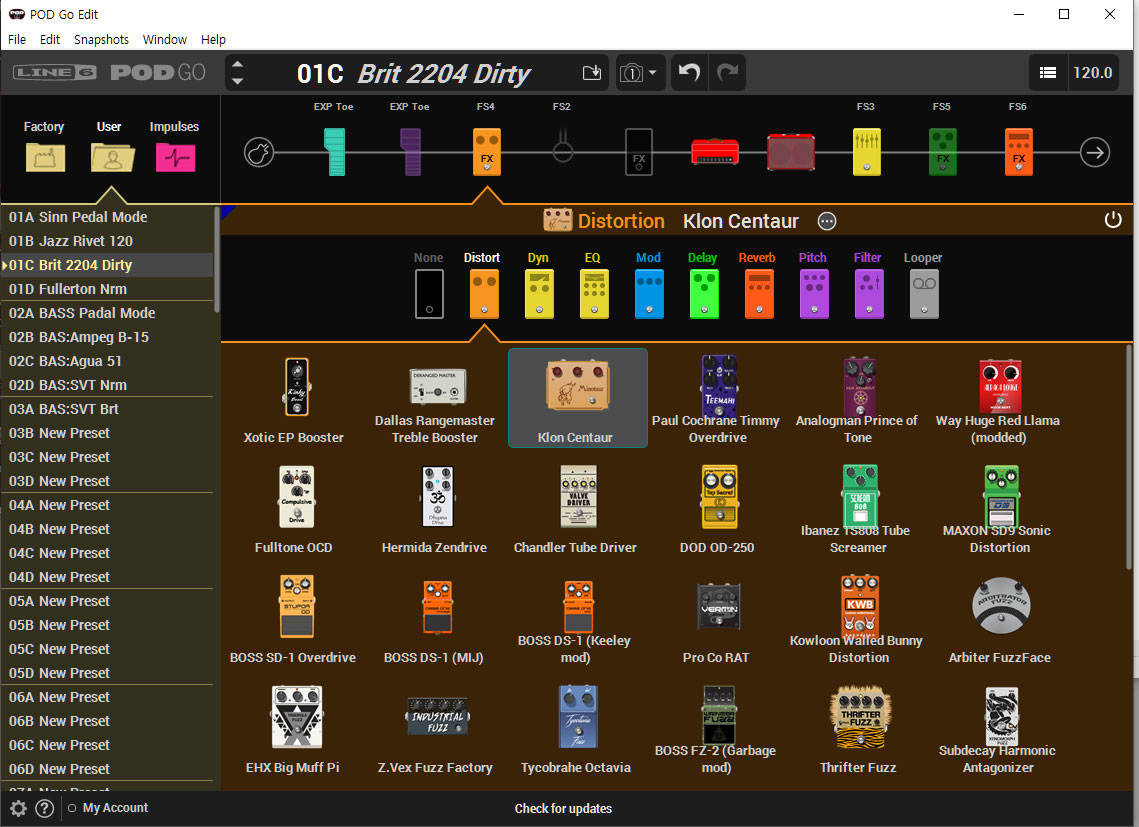Select the Tycobrahe Octavia pedal

pos(575,730)
